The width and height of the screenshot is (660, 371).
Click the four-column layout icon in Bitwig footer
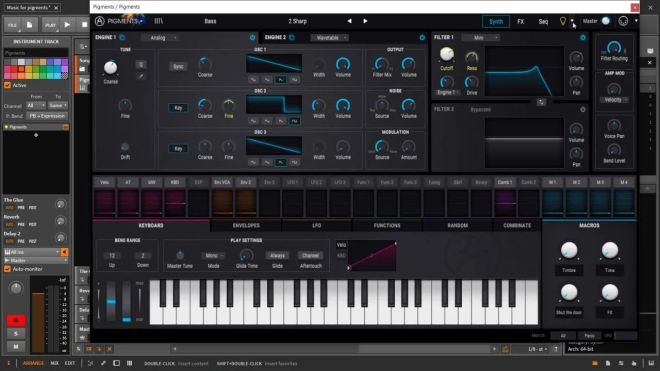pos(129,363)
